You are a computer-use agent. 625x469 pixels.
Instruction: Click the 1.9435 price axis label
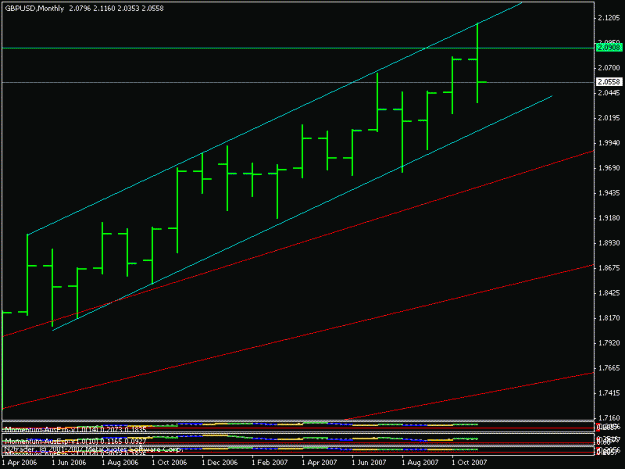pos(609,193)
